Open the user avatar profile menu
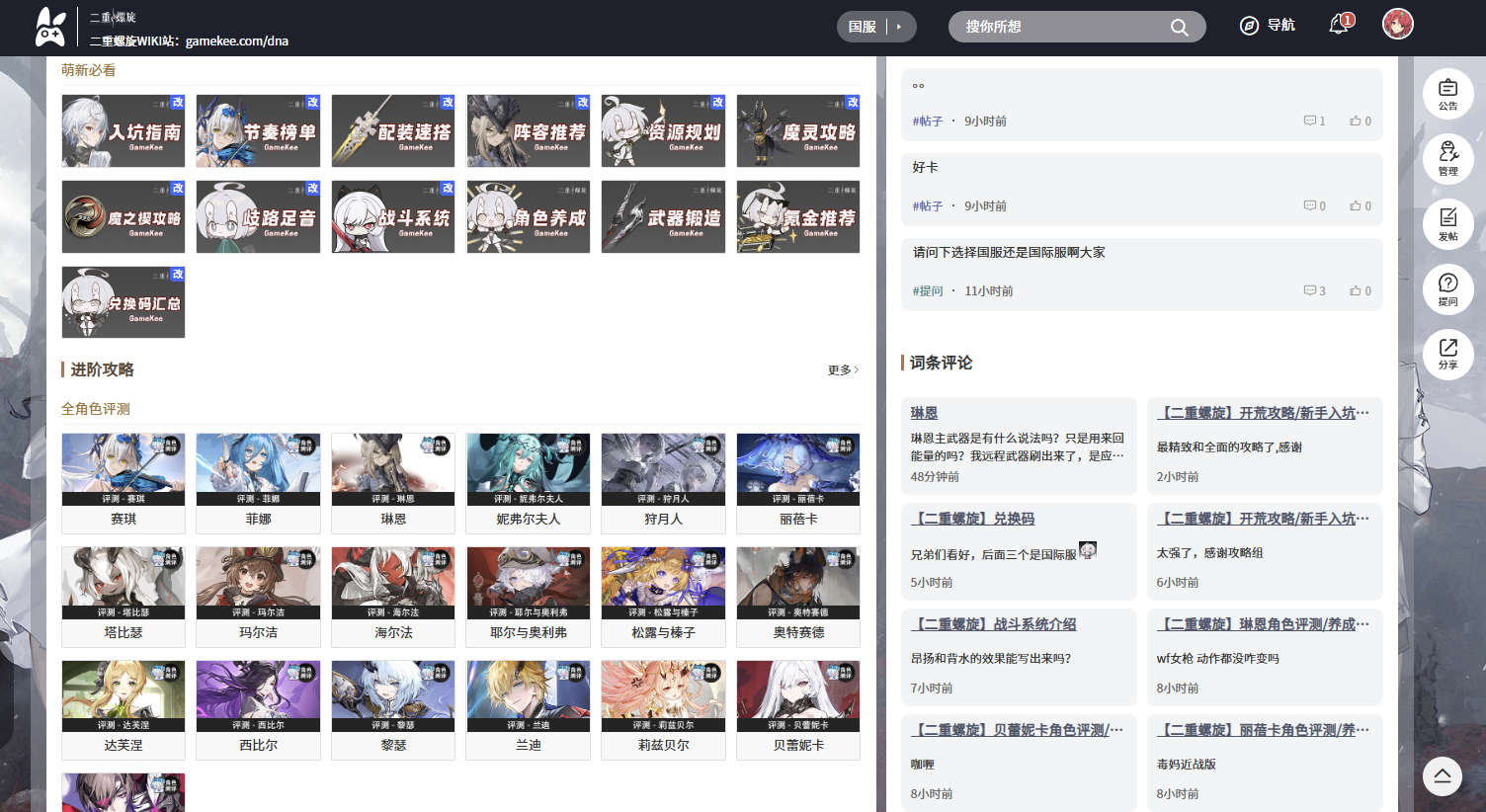 (x=1397, y=24)
